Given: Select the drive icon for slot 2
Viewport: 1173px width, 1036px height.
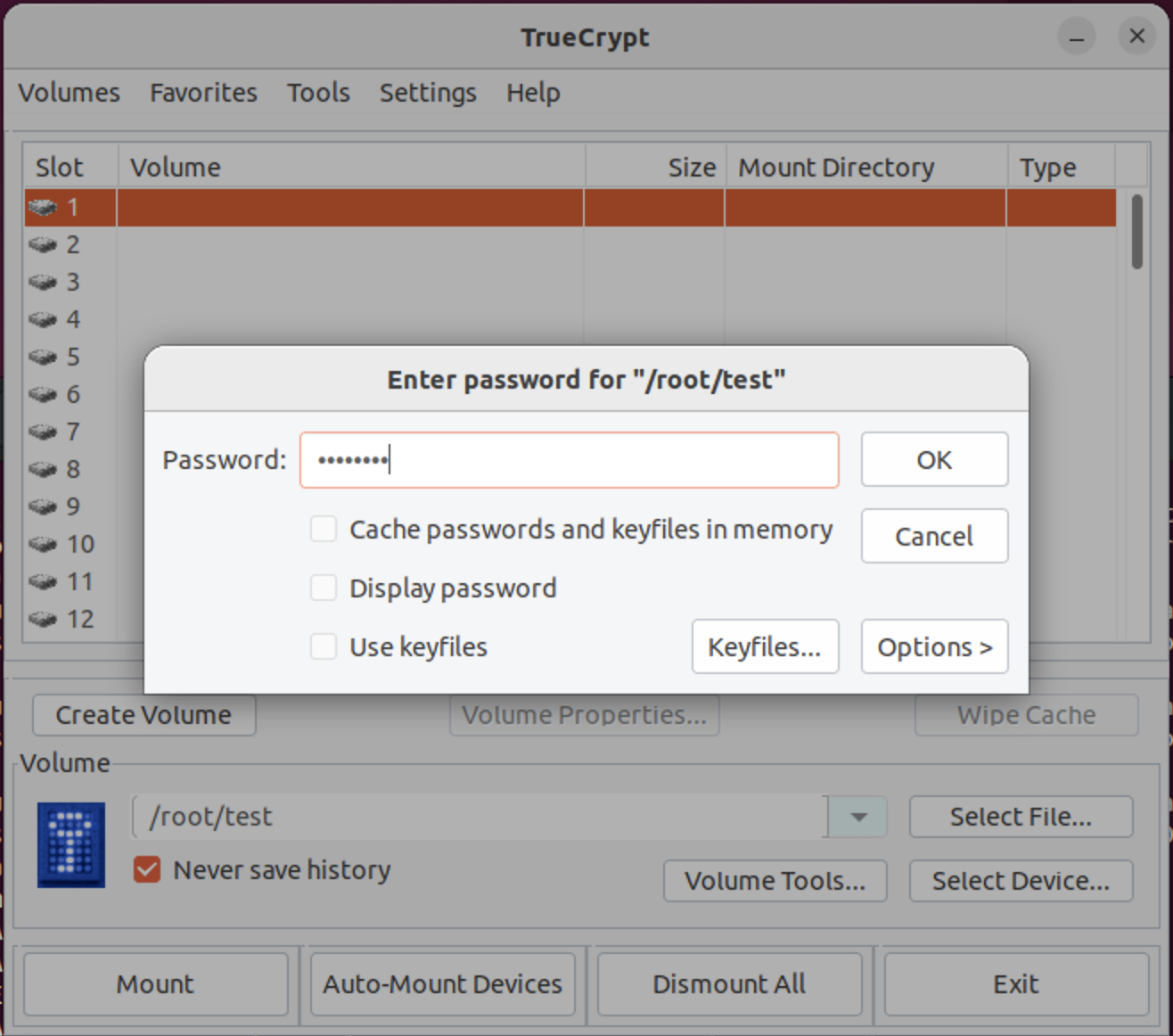Looking at the screenshot, I should click(42, 245).
